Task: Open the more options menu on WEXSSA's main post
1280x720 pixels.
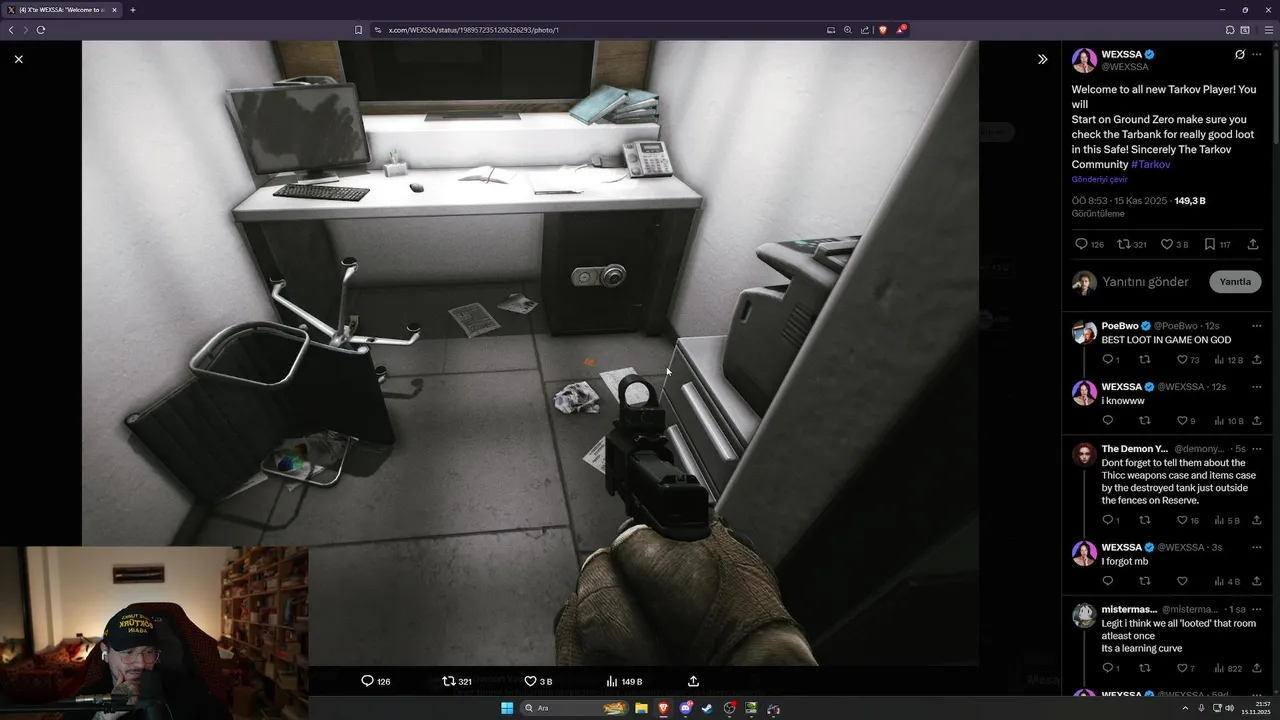Action: (1257, 54)
